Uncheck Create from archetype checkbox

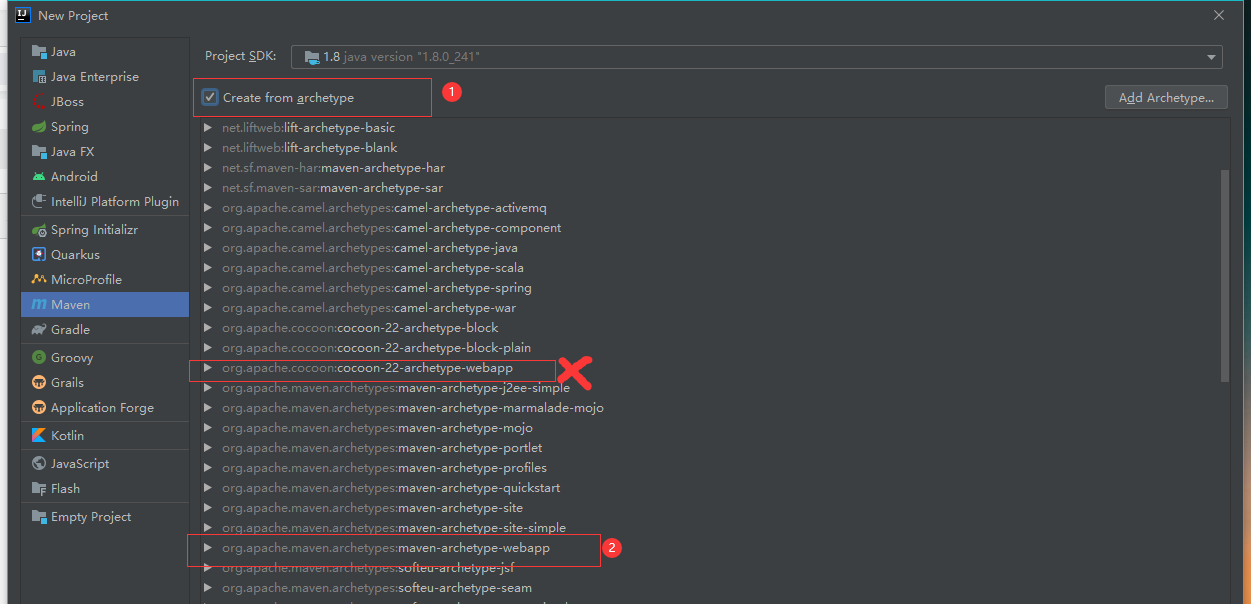click(210, 97)
